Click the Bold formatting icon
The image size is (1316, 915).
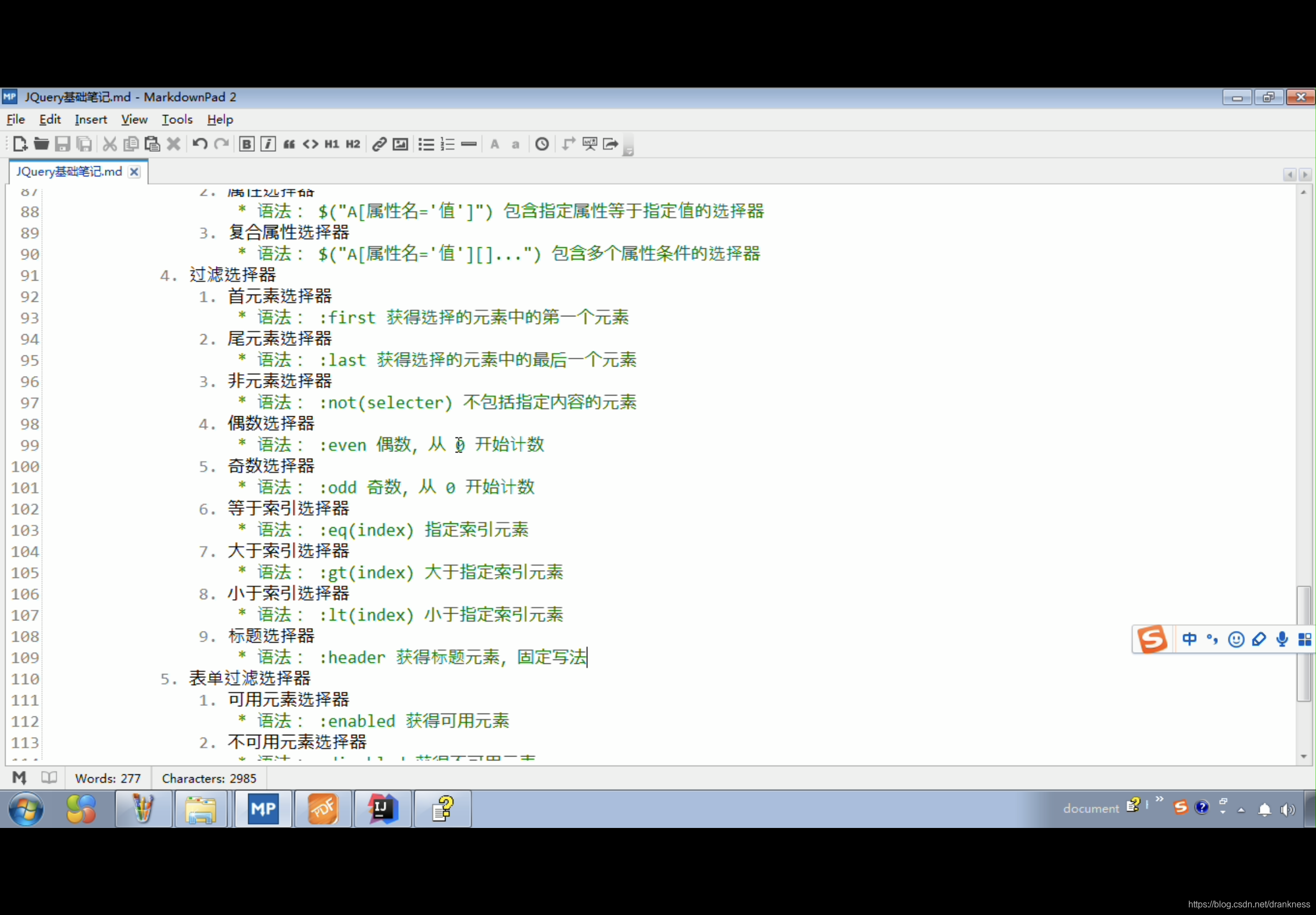pyautogui.click(x=247, y=144)
